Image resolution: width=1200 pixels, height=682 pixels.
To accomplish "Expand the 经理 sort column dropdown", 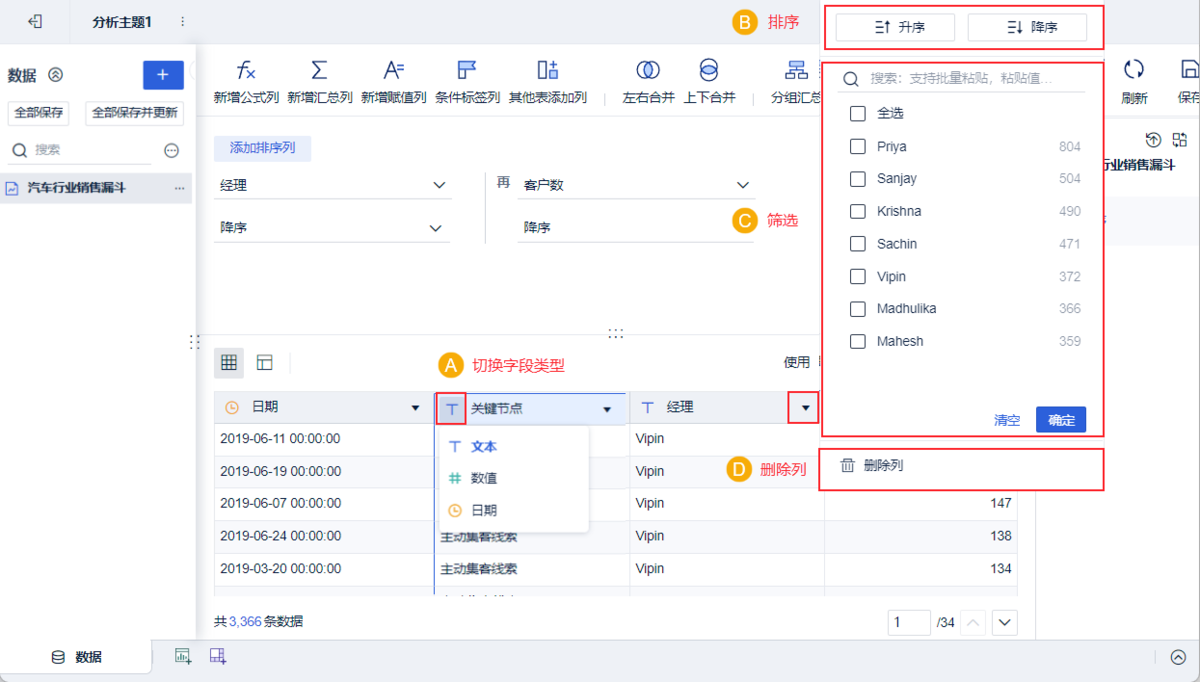I will pos(332,185).
